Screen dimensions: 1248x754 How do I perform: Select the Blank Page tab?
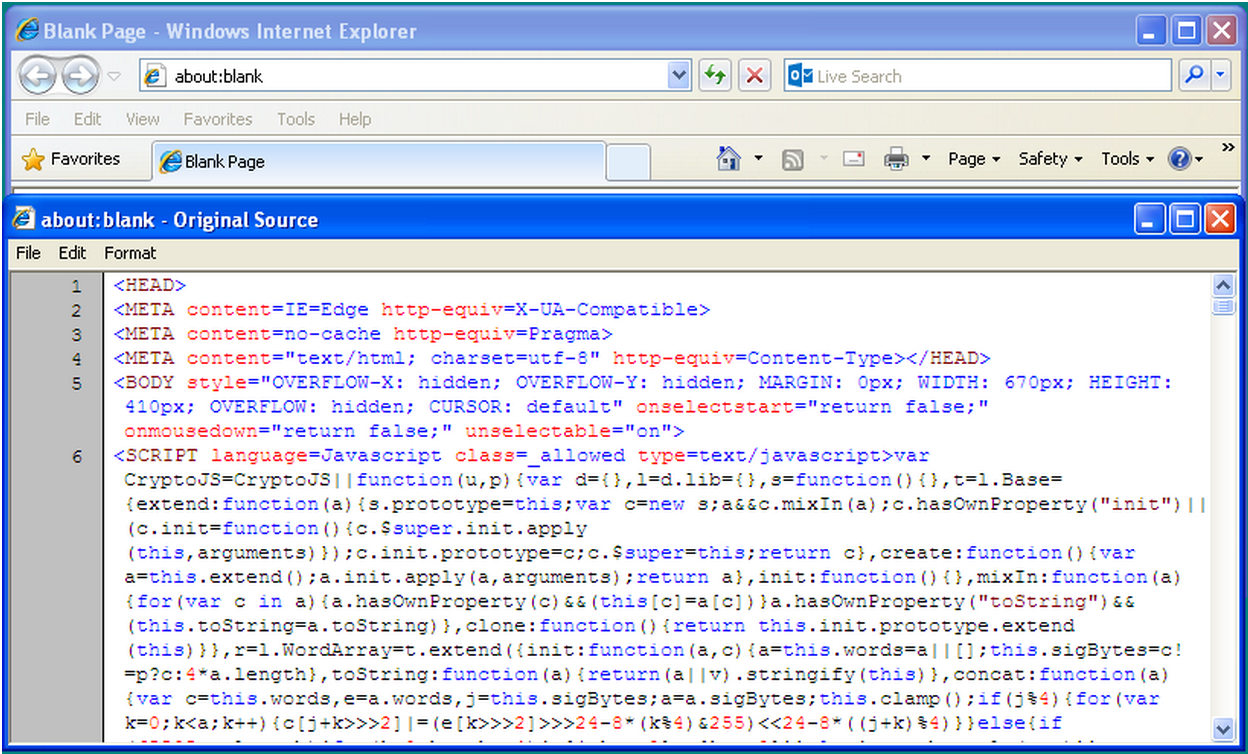click(x=378, y=162)
